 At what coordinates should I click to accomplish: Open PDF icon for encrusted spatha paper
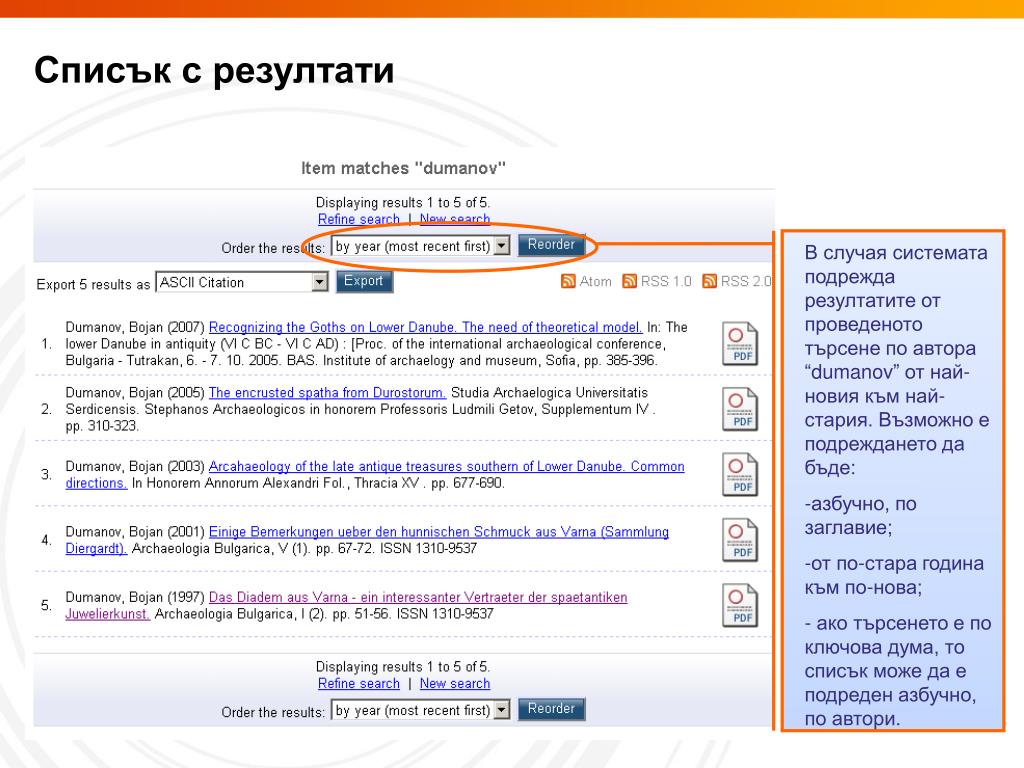click(x=740, y=409)
